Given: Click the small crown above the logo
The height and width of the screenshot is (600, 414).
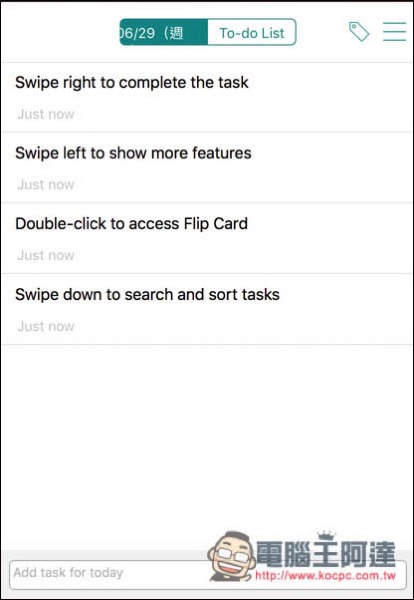Looking at the screenshot, I should point(326,535).
